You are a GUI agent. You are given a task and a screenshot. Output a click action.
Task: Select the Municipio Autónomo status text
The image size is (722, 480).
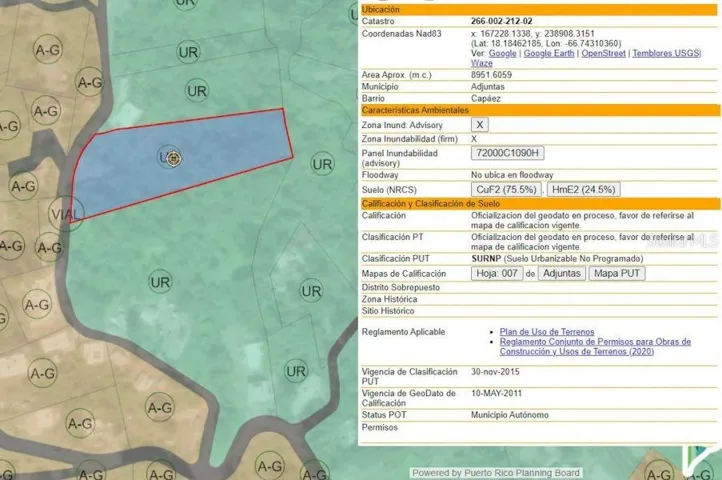pos(510,415)
